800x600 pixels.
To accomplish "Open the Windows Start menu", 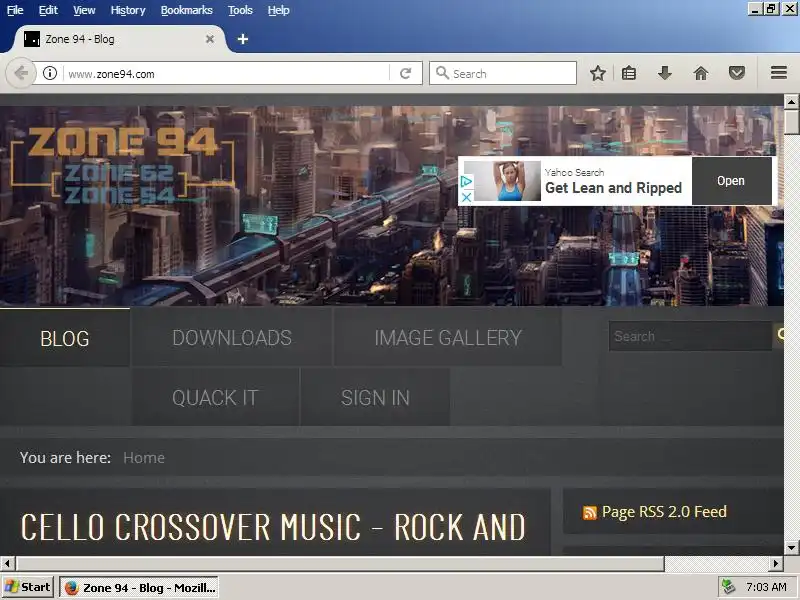I will pyautogui.click(x=28, y=587).
